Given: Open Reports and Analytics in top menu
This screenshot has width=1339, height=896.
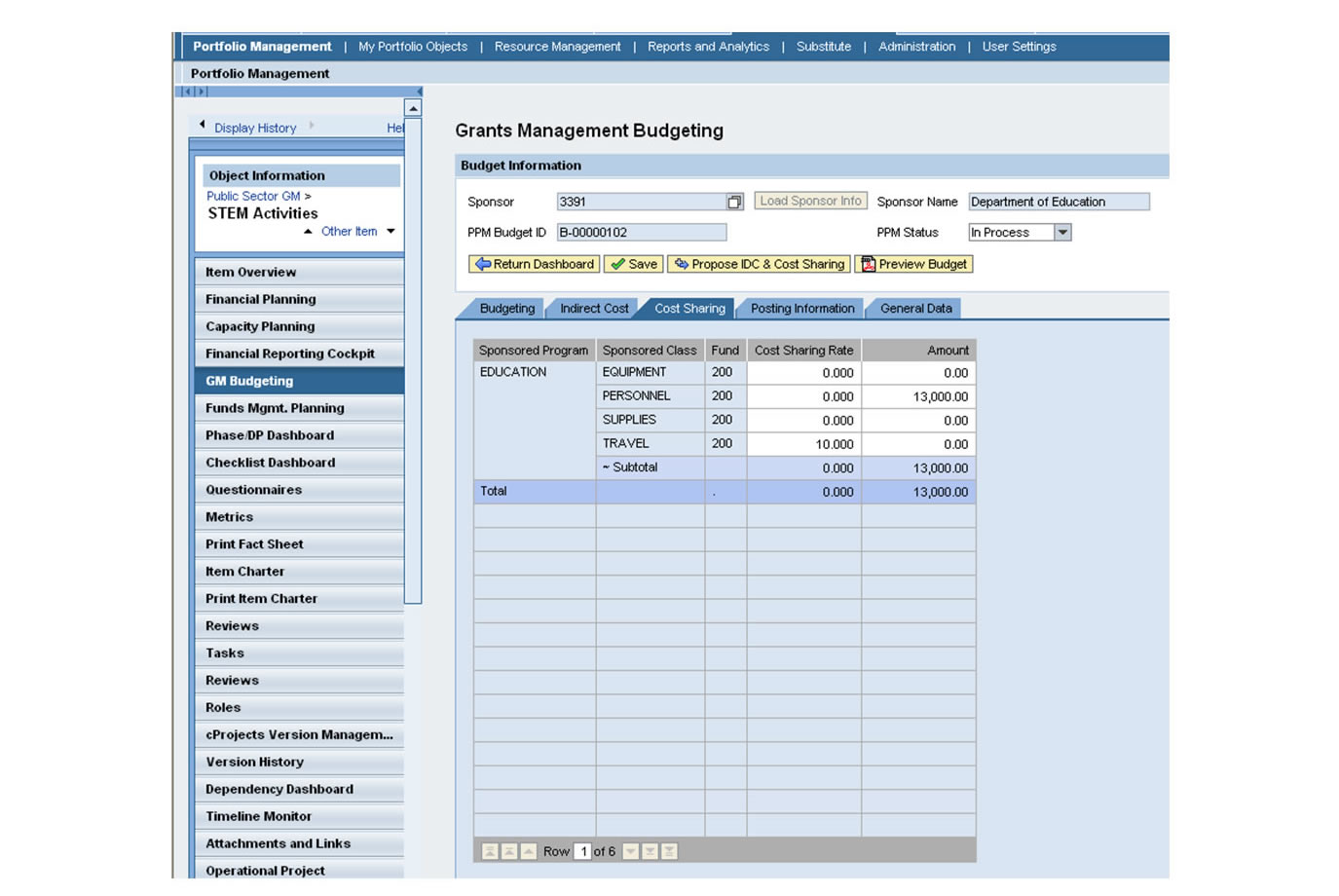Looking at the screenshot, I should tap(708, 47).
